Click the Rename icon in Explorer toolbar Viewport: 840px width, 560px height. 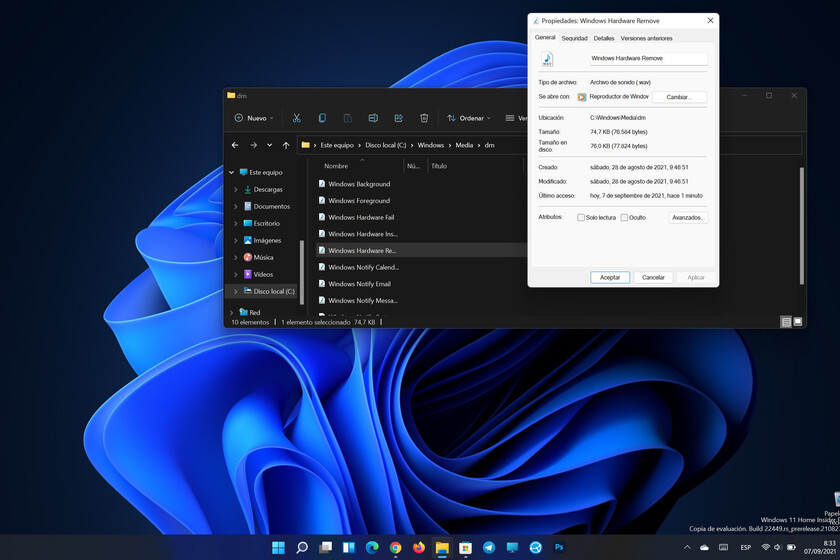click(x=373, y=118)
